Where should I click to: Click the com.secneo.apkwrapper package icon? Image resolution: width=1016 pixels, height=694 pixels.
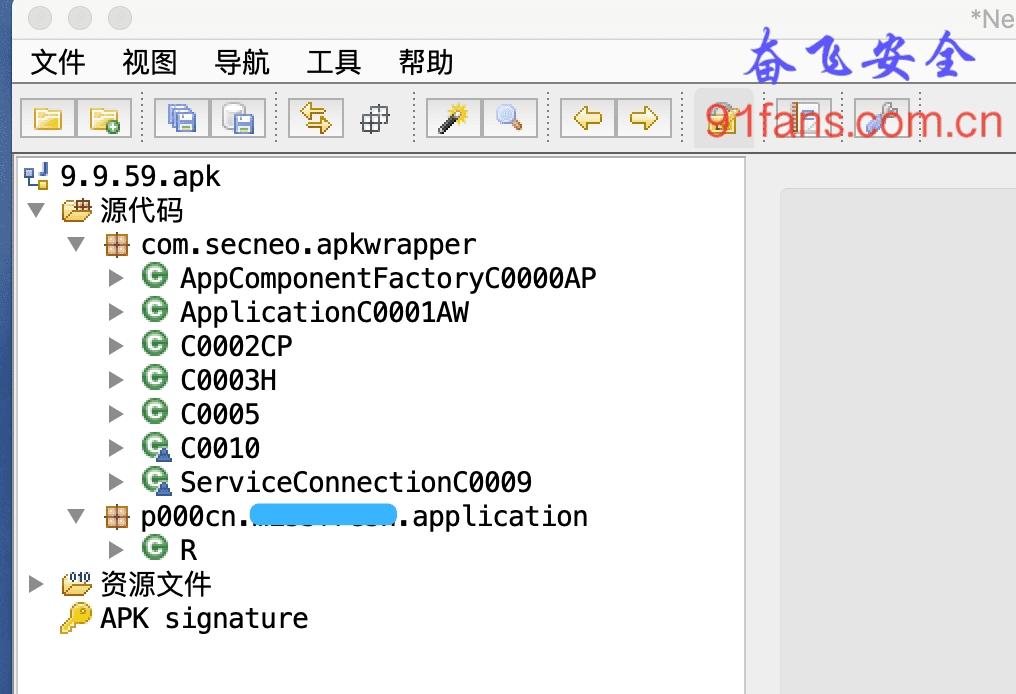[x=117, y=245]
